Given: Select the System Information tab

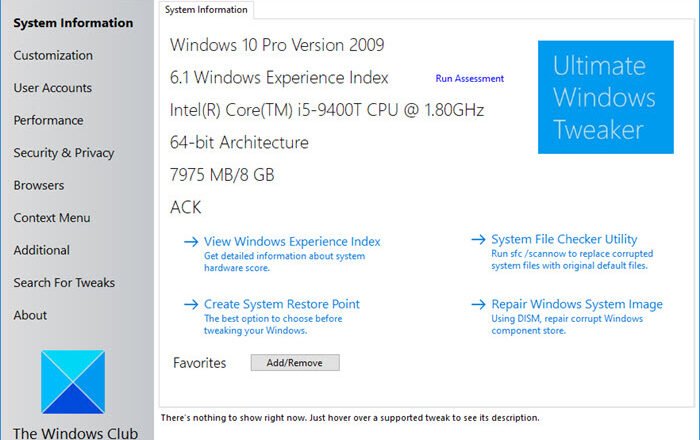Looking at the screenshot, I should (206, 10).
